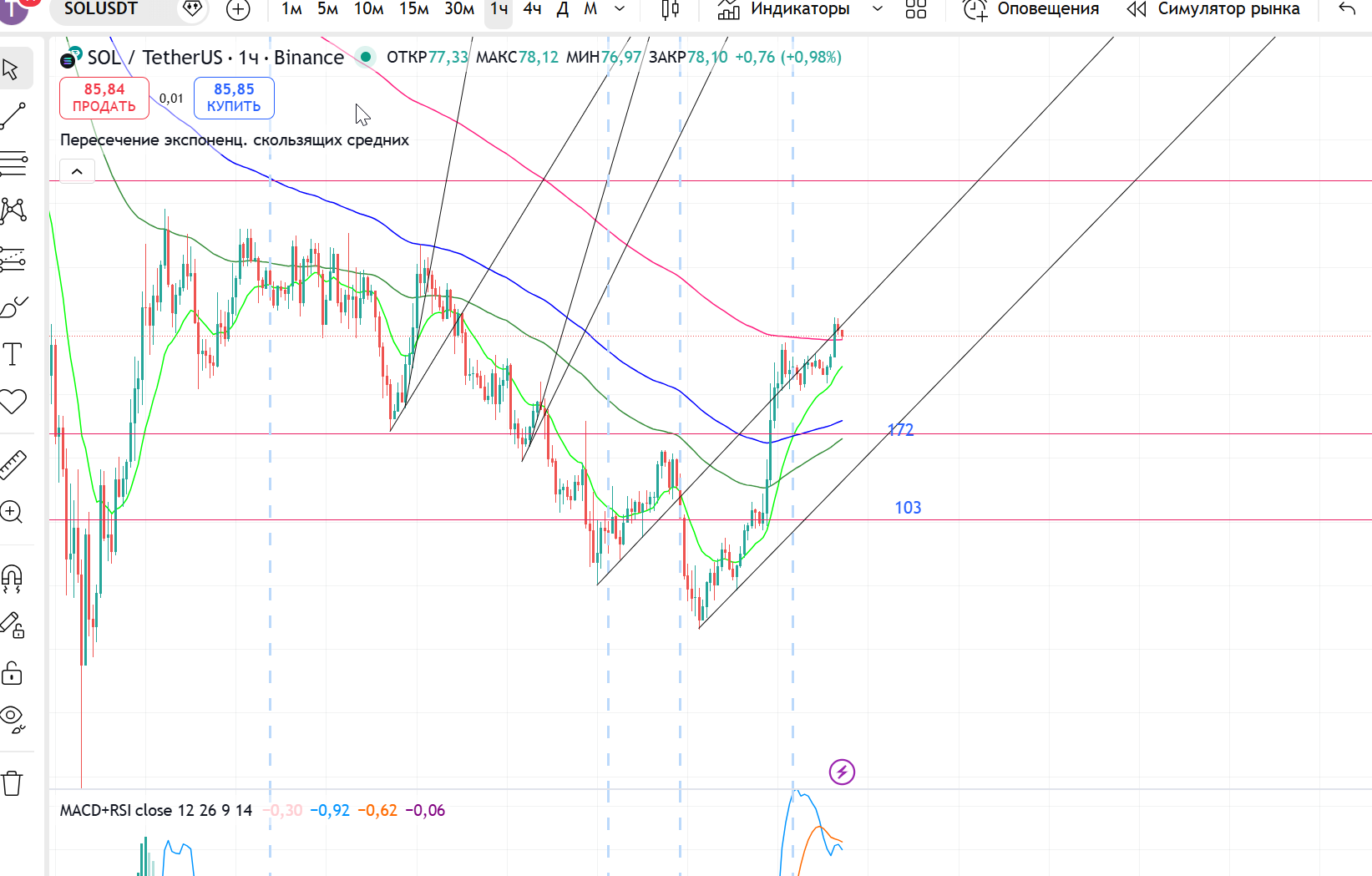Screen dimensions: 1372x876
Task: Click the МАКС78,12 high price value
Action: point(517,57)
